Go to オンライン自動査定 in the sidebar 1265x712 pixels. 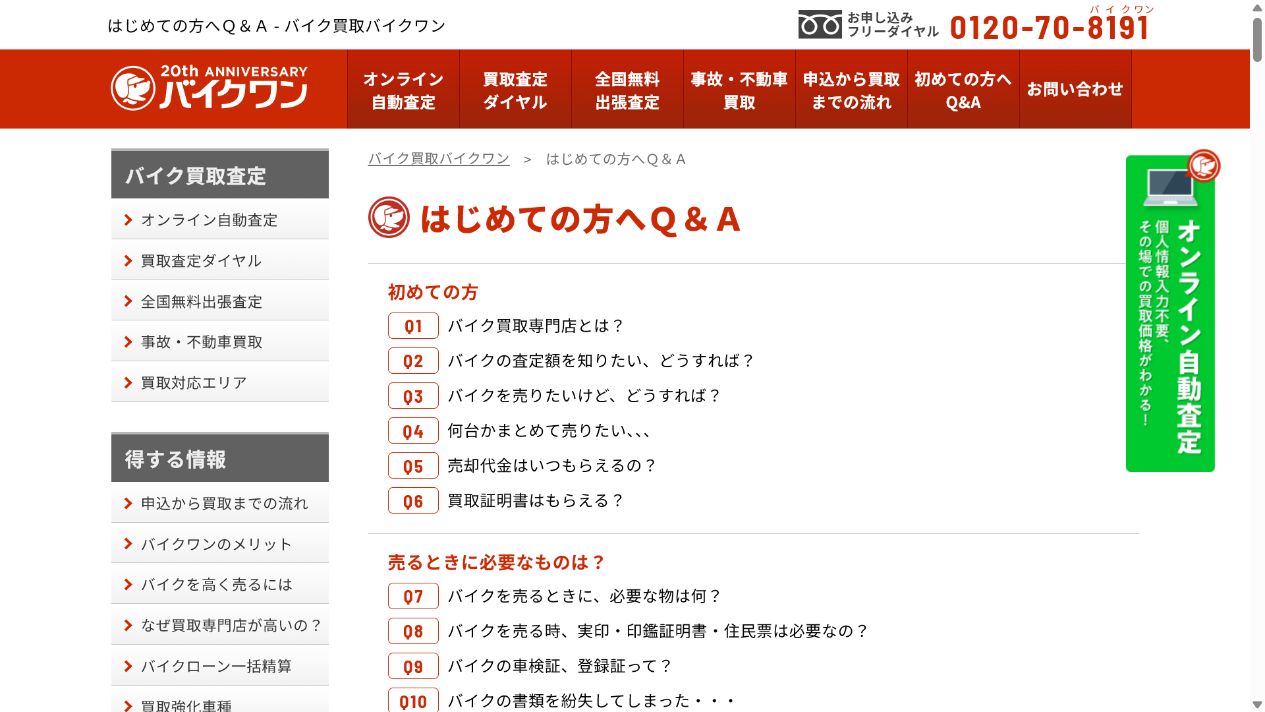220,220
